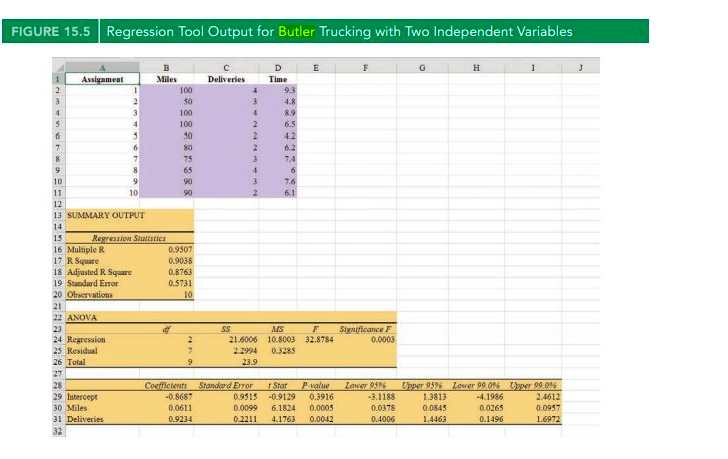Click the FIGURE 15.5 label
728x459 pixels.
click(51, 32)
